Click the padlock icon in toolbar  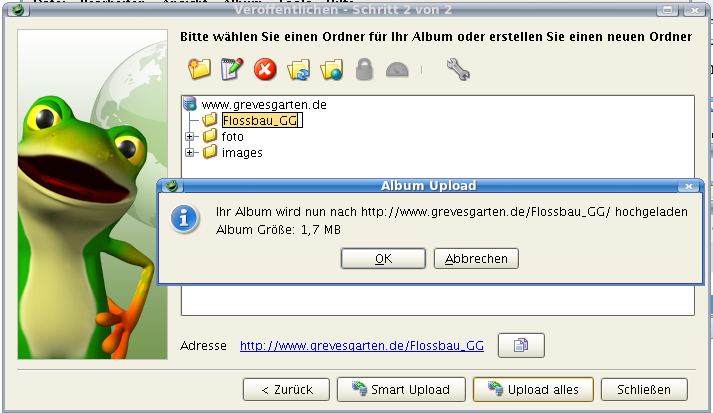tap(364, 70)
